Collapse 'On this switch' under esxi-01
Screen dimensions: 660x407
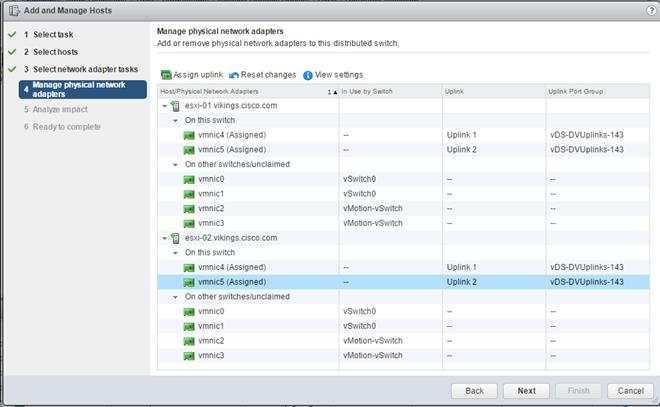click(175, 121)
